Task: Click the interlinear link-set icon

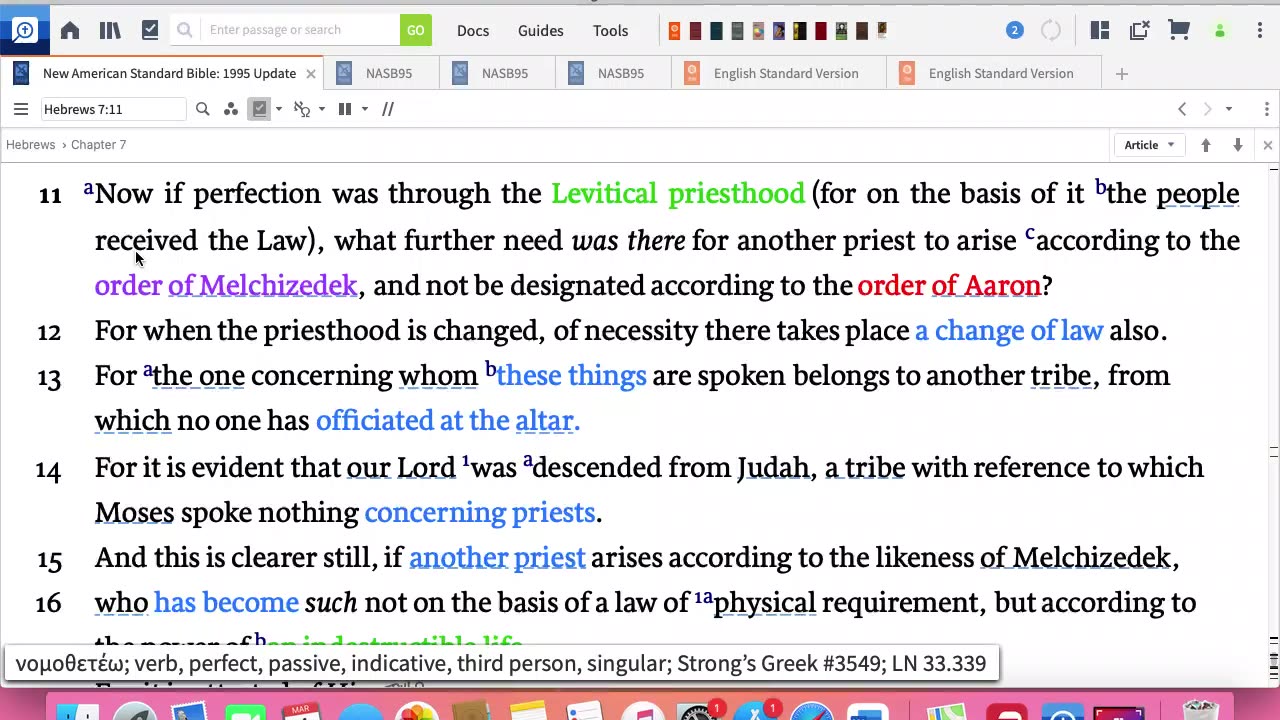Action: (303, 109)
